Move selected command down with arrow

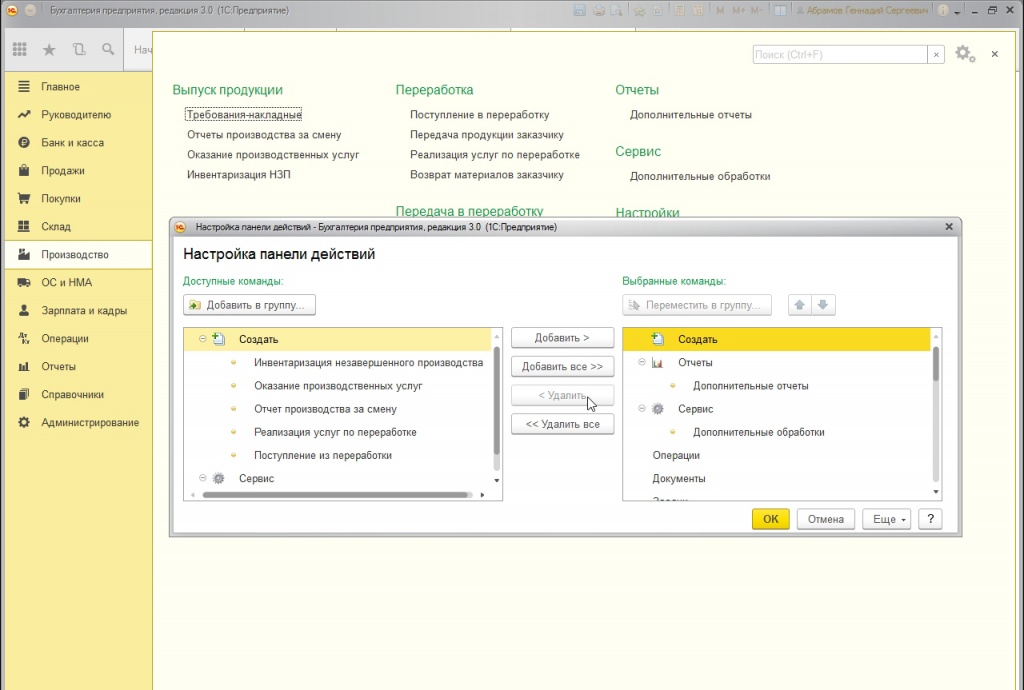[x=823, y=305]
